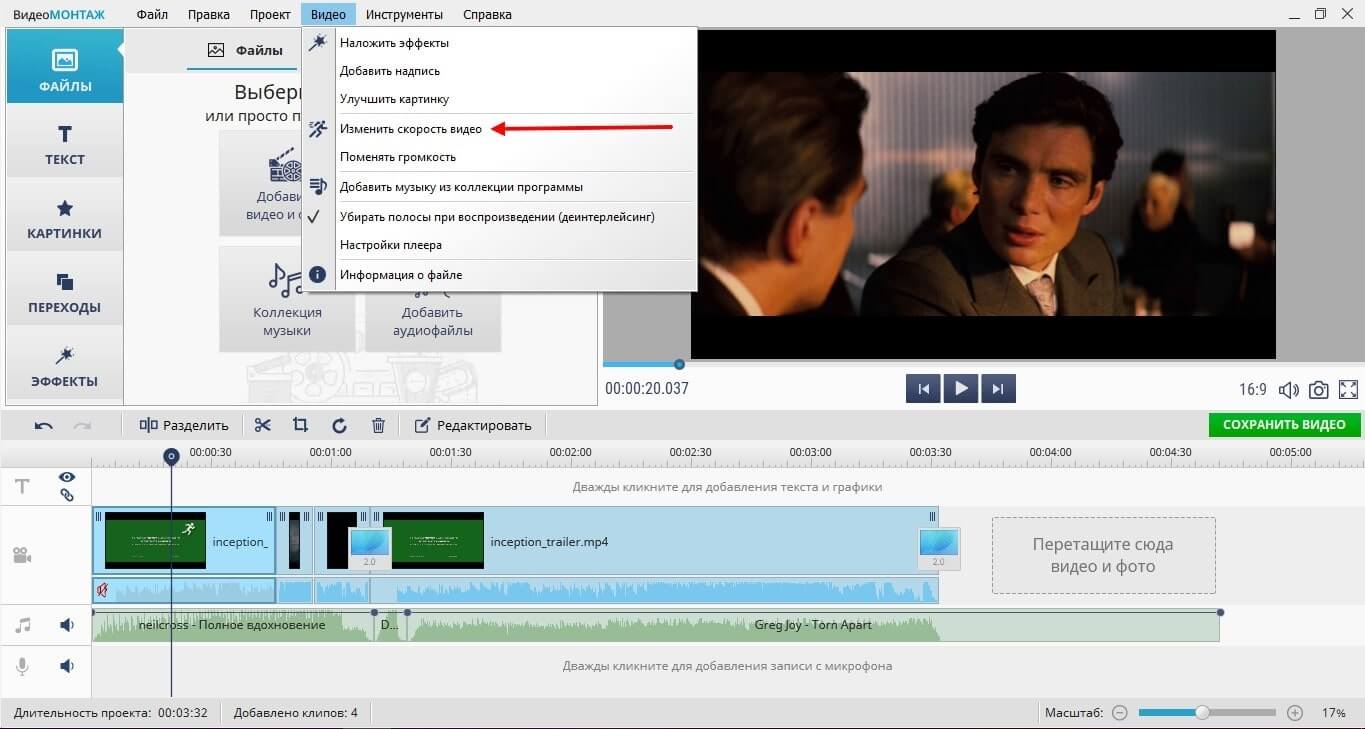The image size is (1365, 729).
Task: Mute the microphone track speaker
Action: click(x=67, y=665)
